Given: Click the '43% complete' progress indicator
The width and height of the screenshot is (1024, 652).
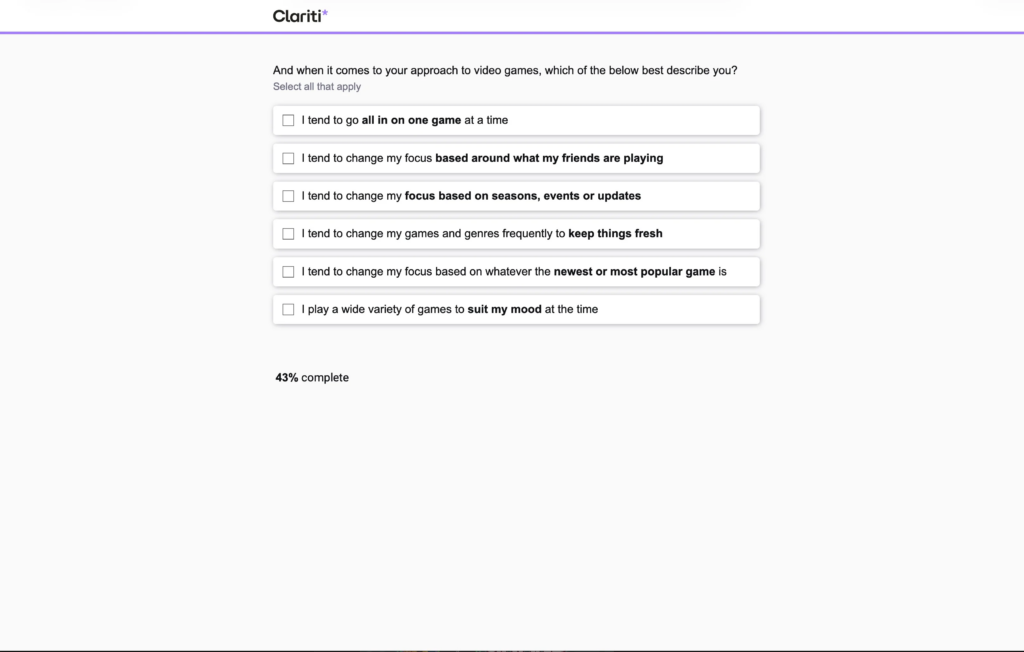Looking at the screenshot, I should (x=312, y=378).
